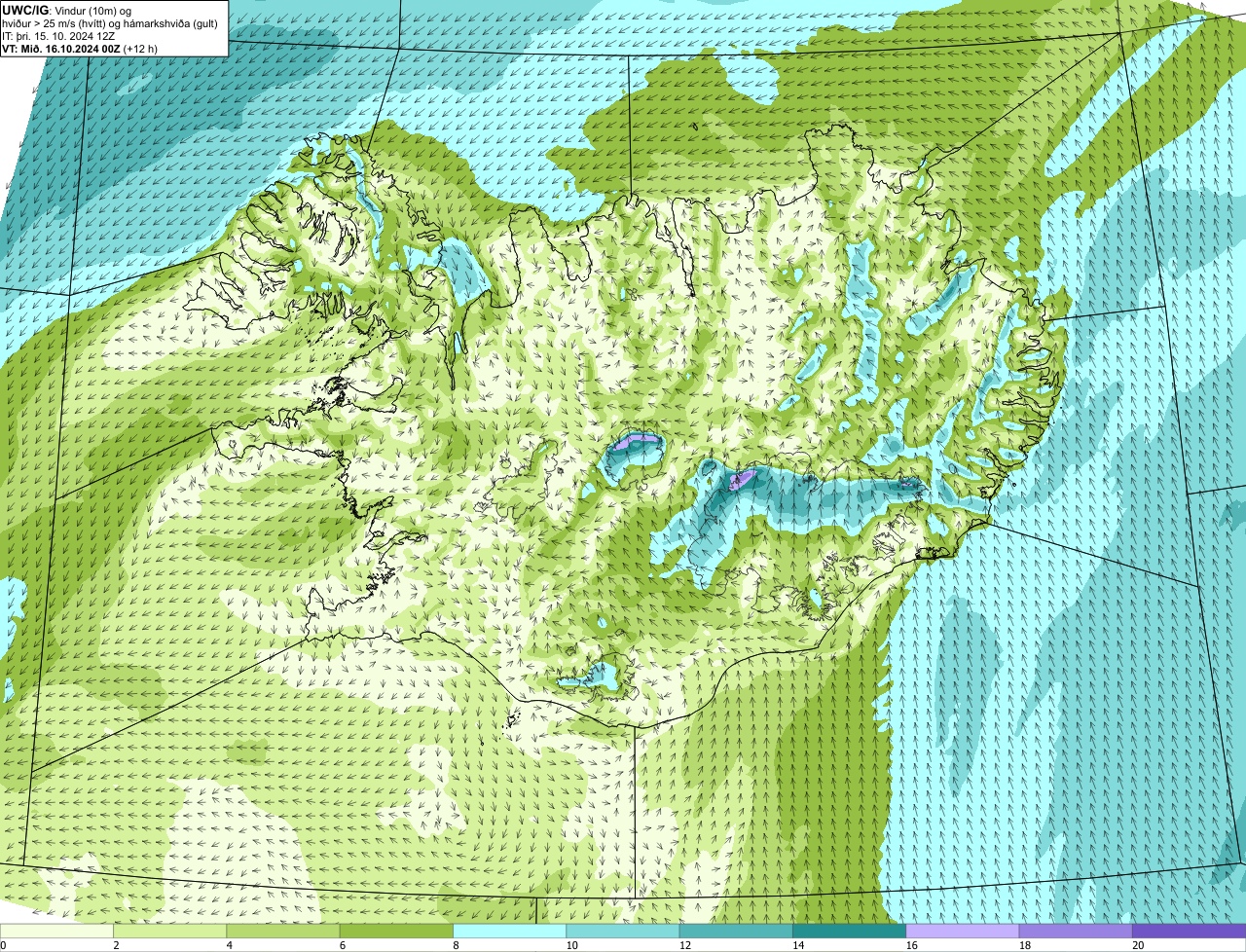Screen dimensions: 1246x952
Task: Select the light cyan 8–10 color bar segment
Action: [x=509, y=931]
